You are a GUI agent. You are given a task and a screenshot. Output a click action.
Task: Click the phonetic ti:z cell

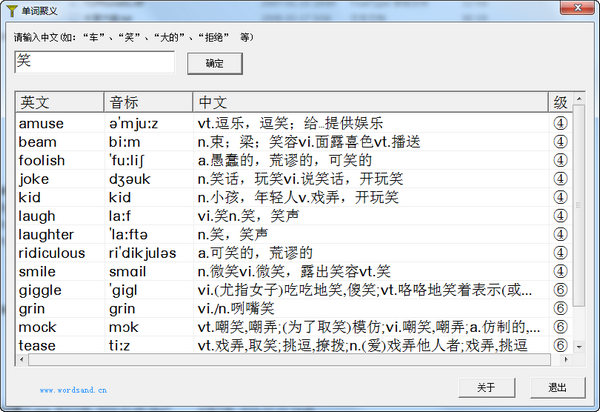[x=119, y=345]
